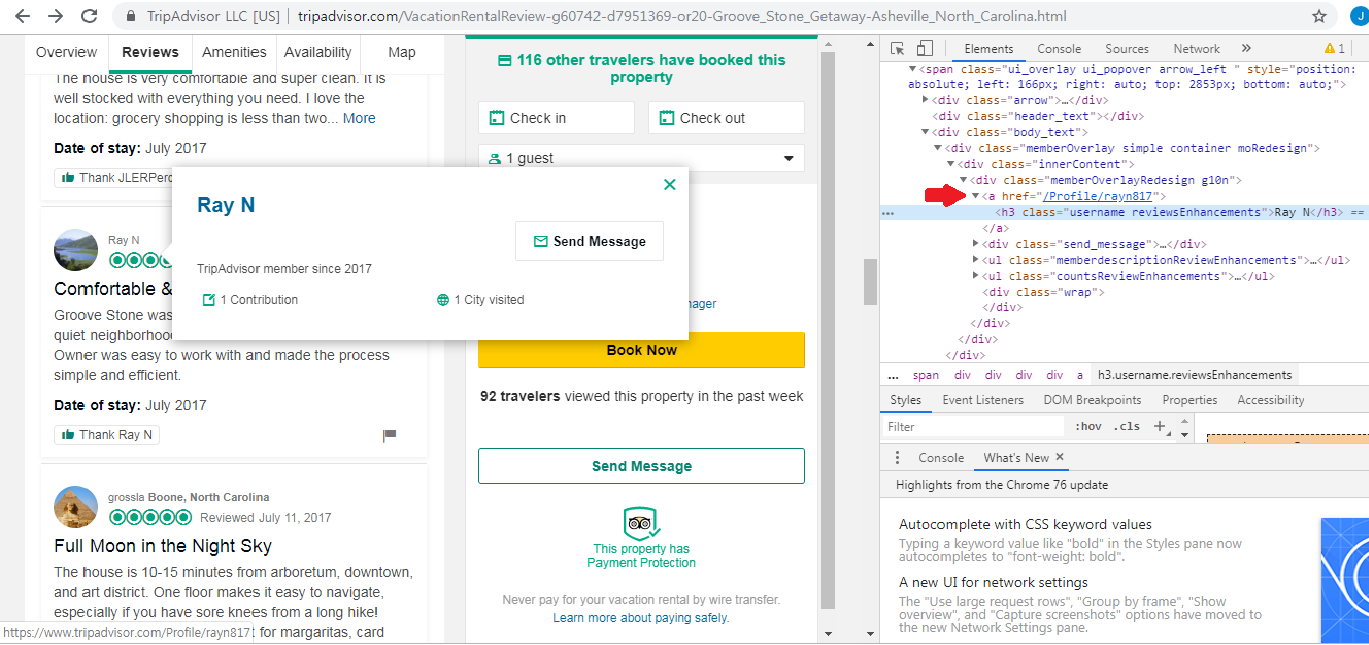Switch to the Availability tab
The image size is (1369, 645).
pyautogui.click(x=317, y=52)
